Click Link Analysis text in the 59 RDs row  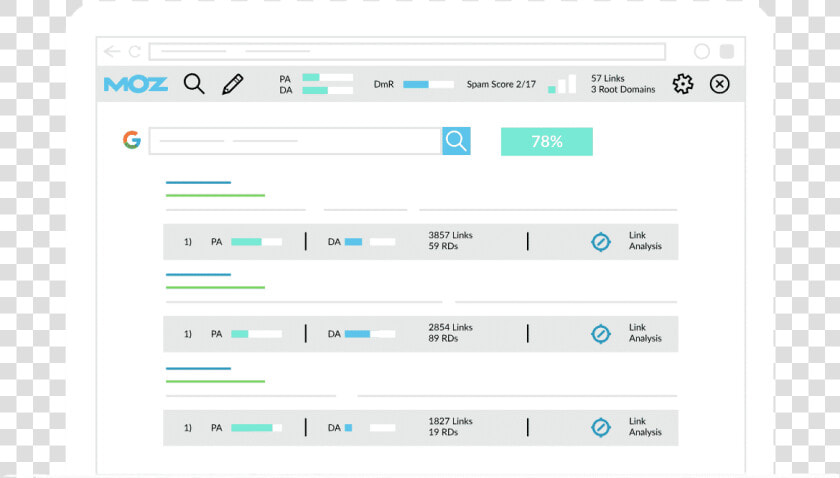(645, 241)
